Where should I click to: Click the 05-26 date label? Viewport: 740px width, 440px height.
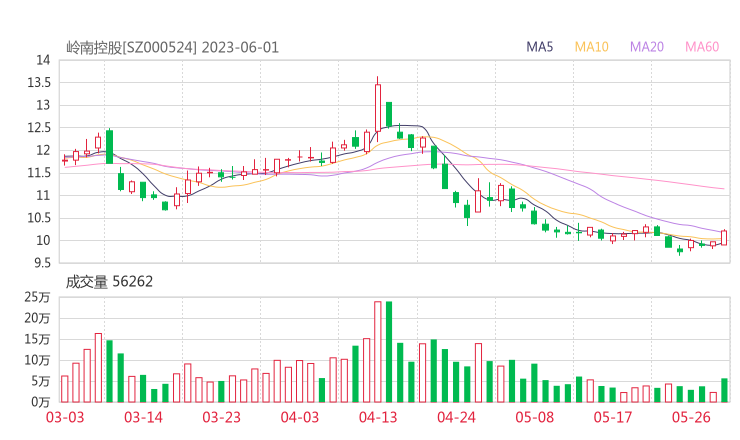691,417
